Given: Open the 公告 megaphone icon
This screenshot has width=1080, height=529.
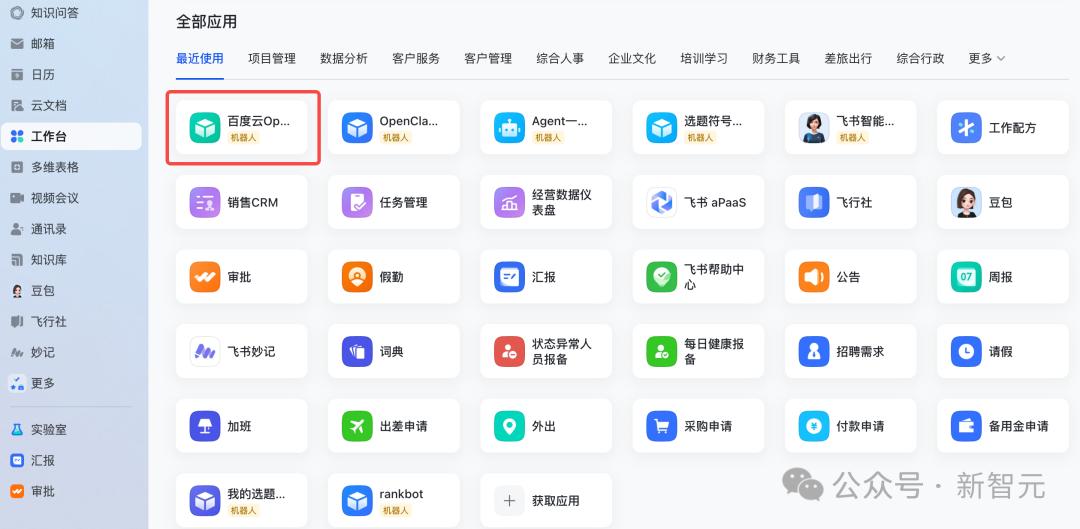Looking at the screenshot, I should click(813, 277).
